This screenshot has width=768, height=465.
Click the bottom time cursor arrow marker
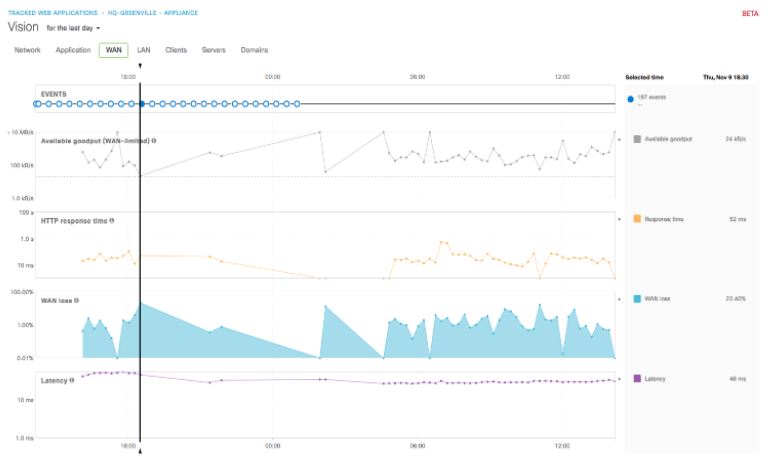[x=140, y=452]
